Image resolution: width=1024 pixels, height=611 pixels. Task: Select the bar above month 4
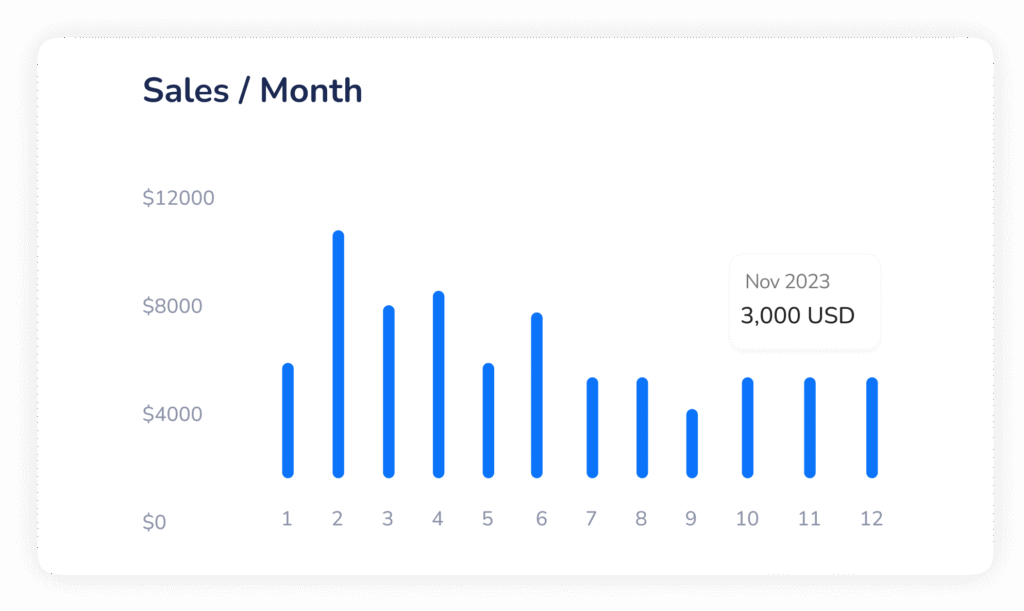pyautogui.click(x=438, y=384)
